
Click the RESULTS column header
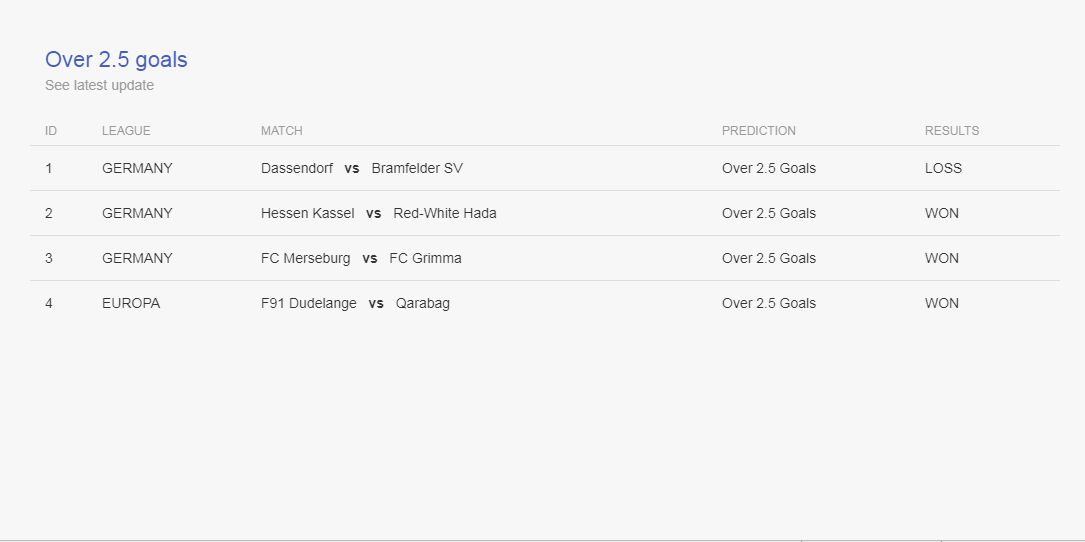point(951,131)
